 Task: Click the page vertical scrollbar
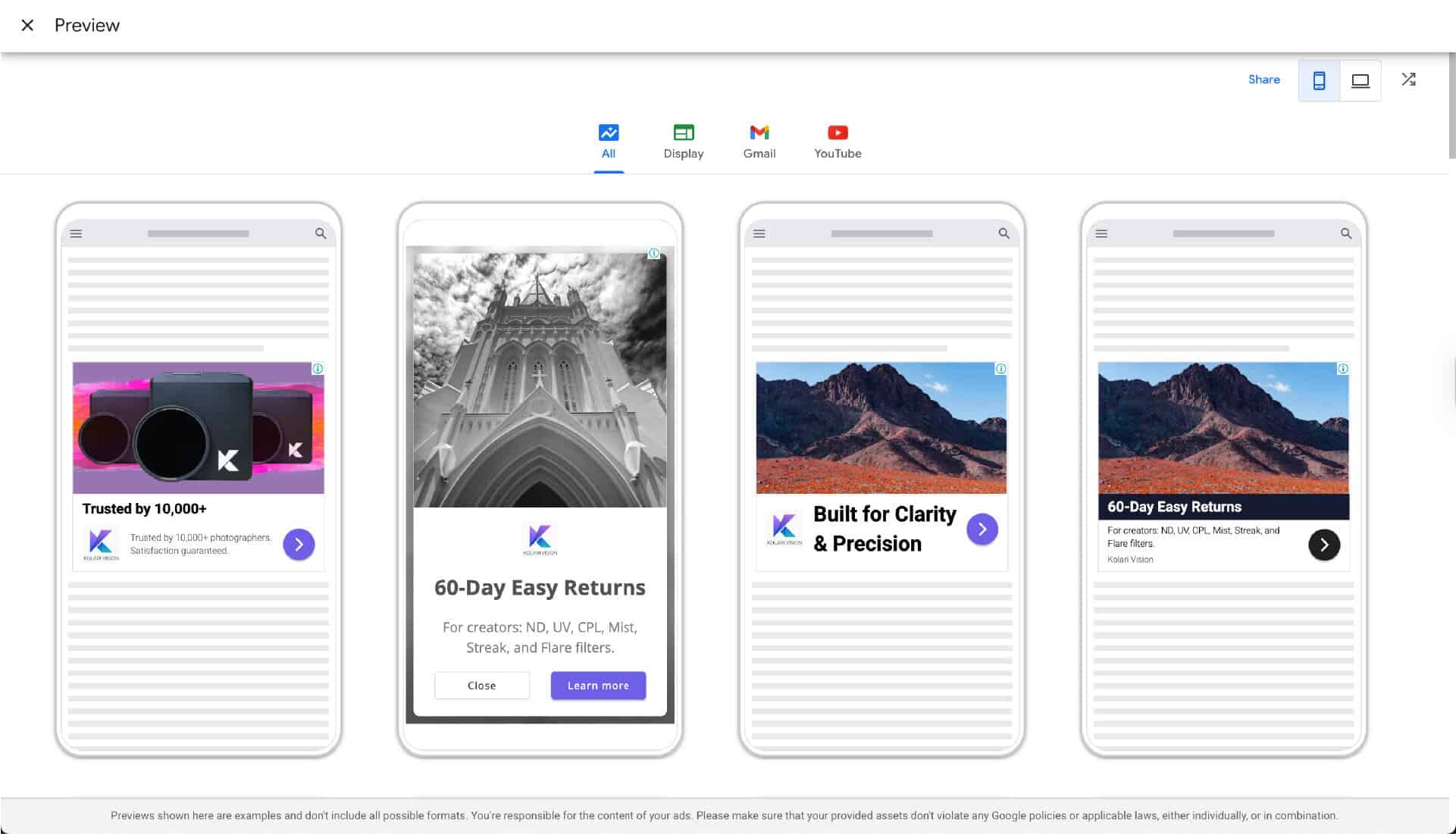(x=1451, y=106)
